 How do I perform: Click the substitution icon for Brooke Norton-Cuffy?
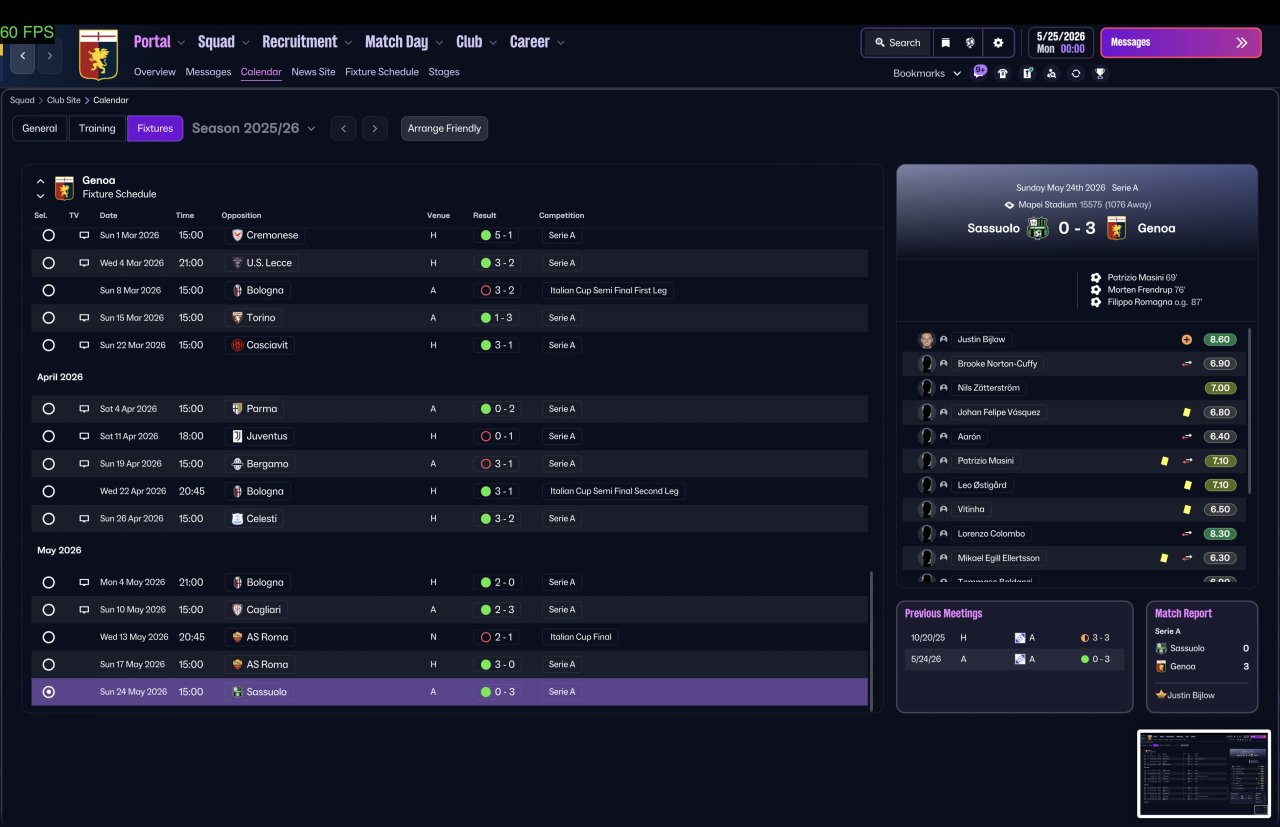1187,364
